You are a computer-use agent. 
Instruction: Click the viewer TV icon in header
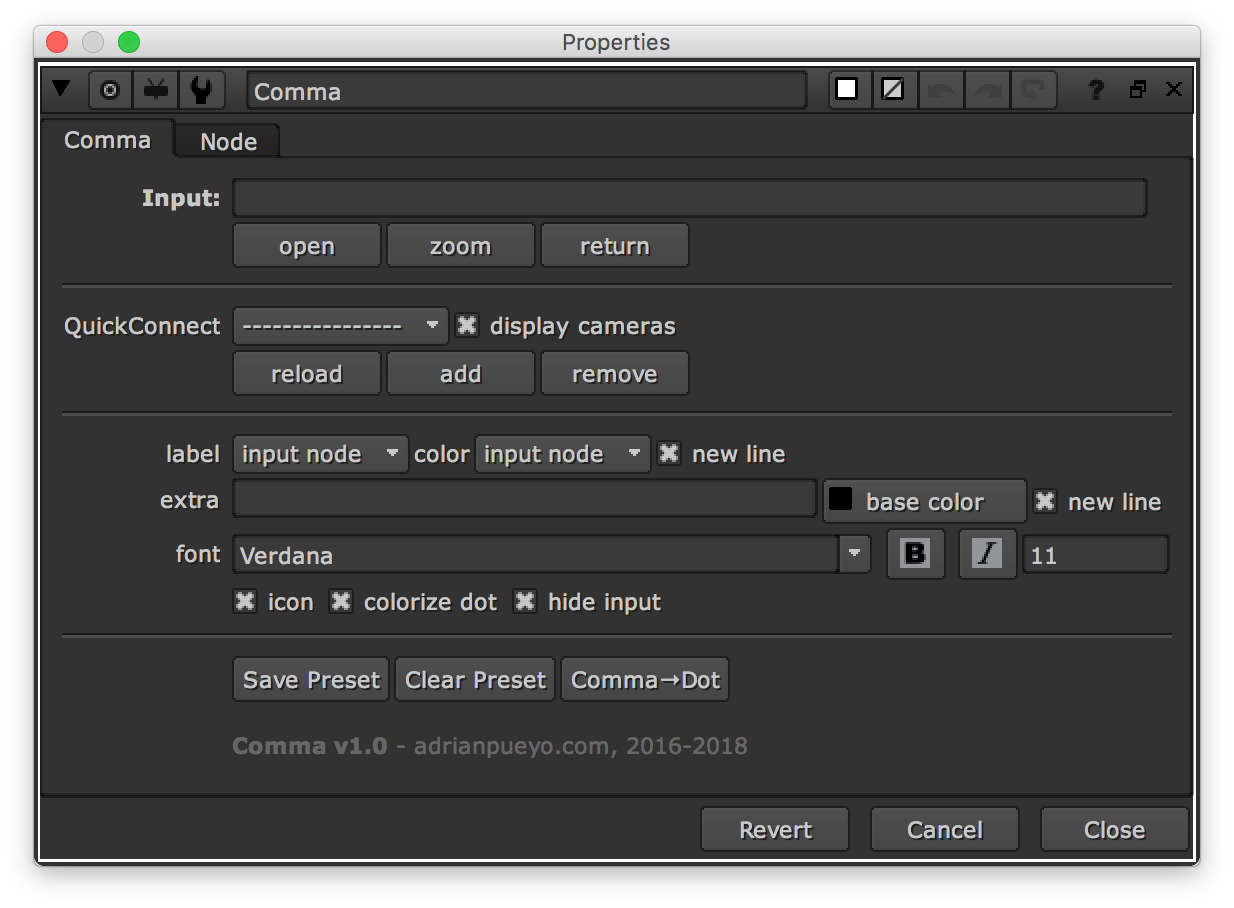[x=156, y=90]
